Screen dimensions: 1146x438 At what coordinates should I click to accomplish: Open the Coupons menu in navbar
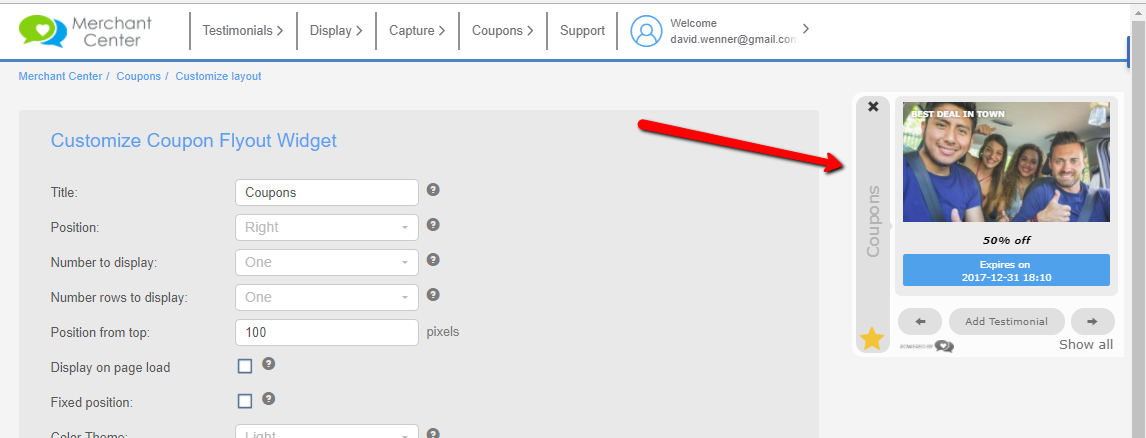[x=503, y=31]
